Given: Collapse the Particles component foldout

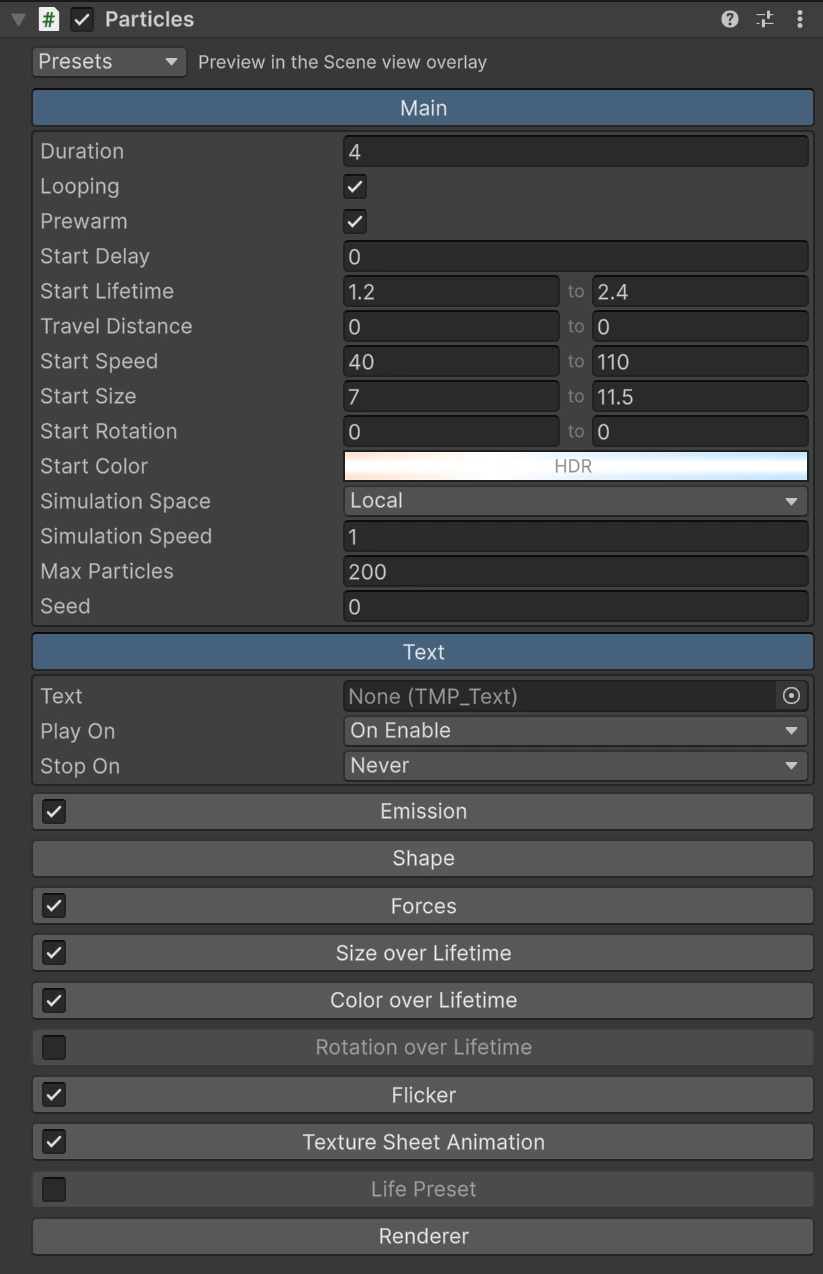Looking at the screenshot, I should pos(18,19).
